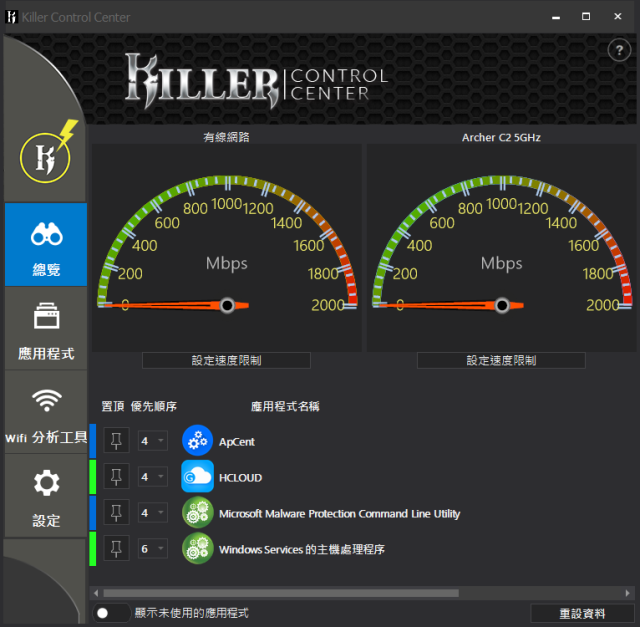Click the Killer Control Center logo
This screenshot has height=627, width=640.
coord(256,81)
